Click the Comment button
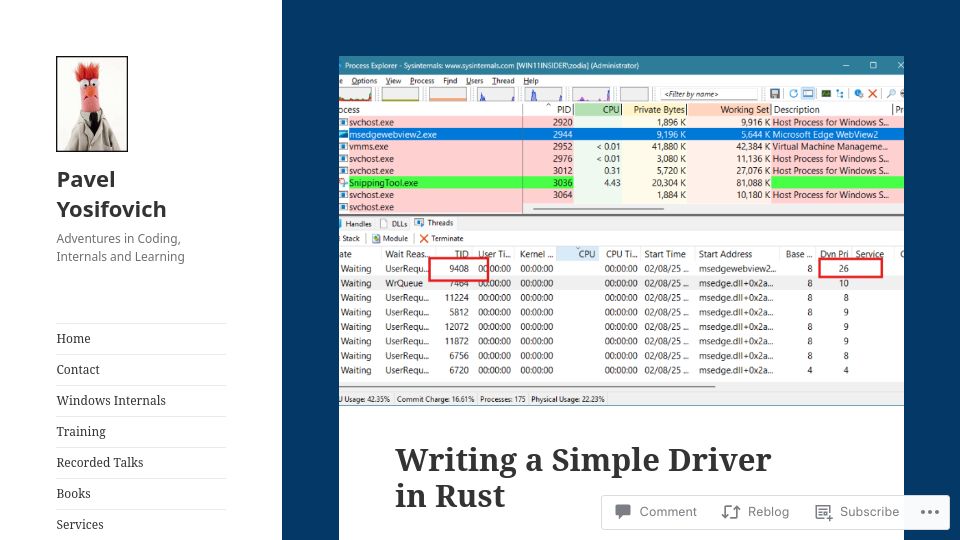 tap(656, 512)
